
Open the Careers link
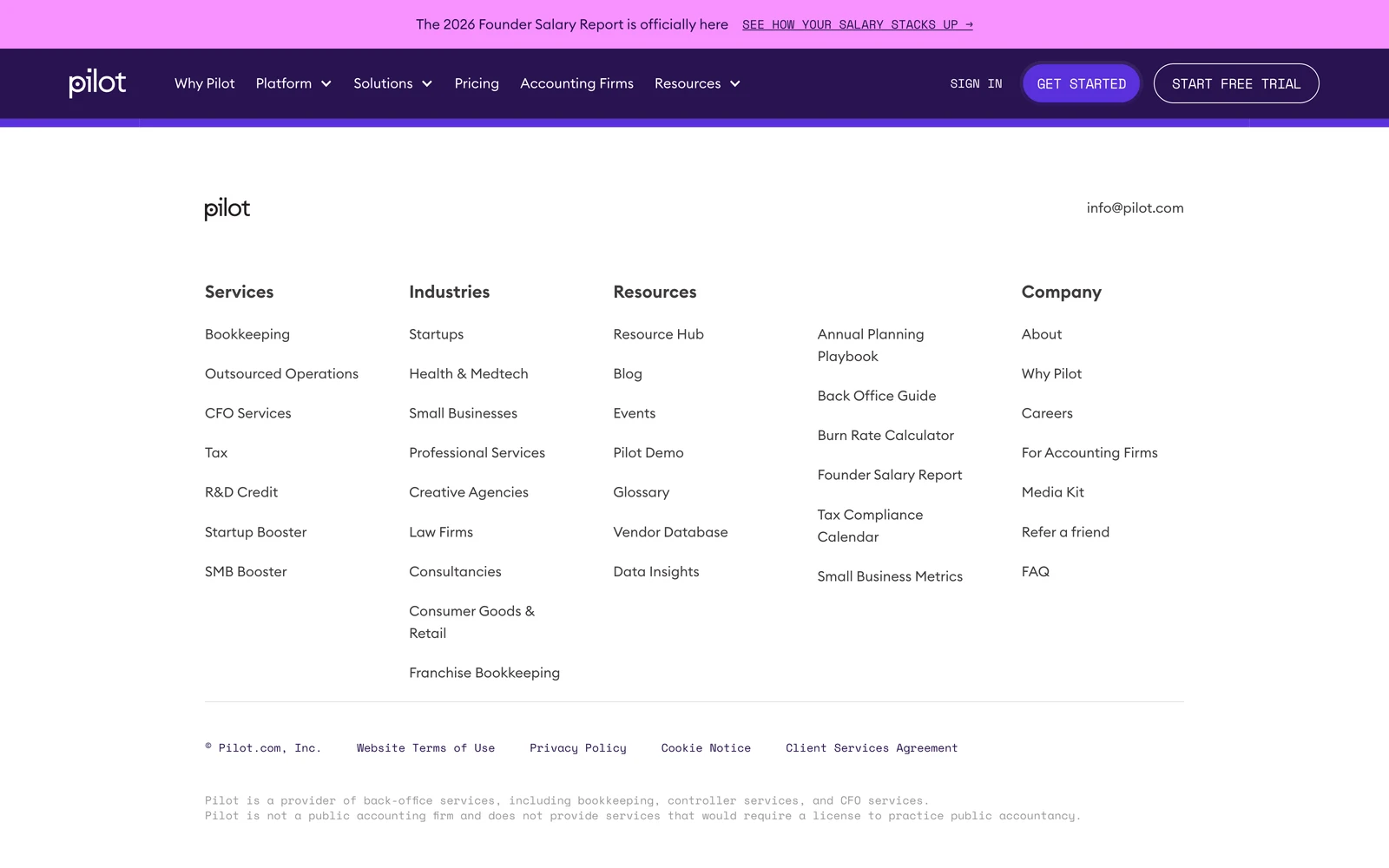(1047, 413)
